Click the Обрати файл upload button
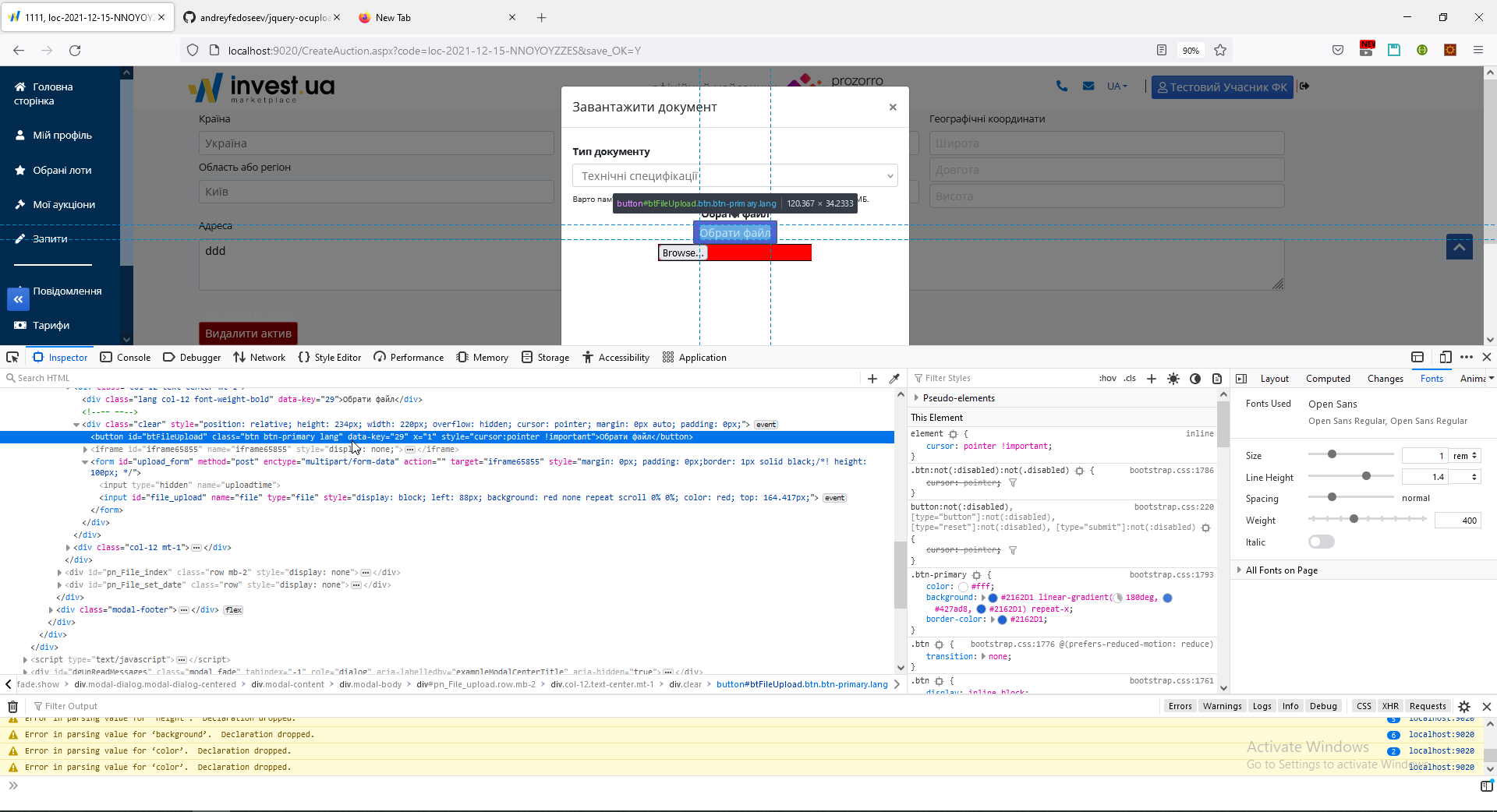 pos(734,232)
